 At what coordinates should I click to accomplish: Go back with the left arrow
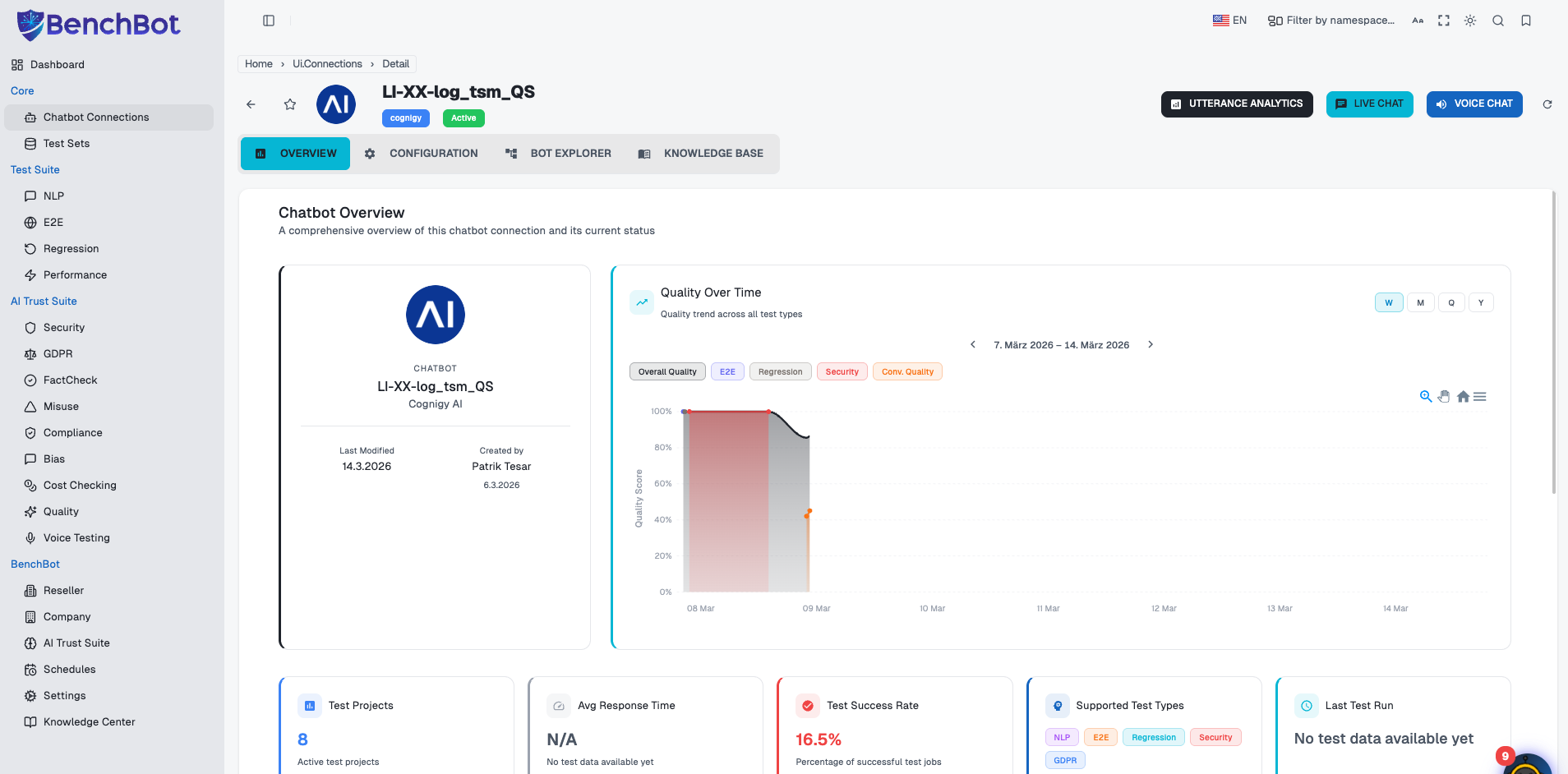click(x=251, y=104)
